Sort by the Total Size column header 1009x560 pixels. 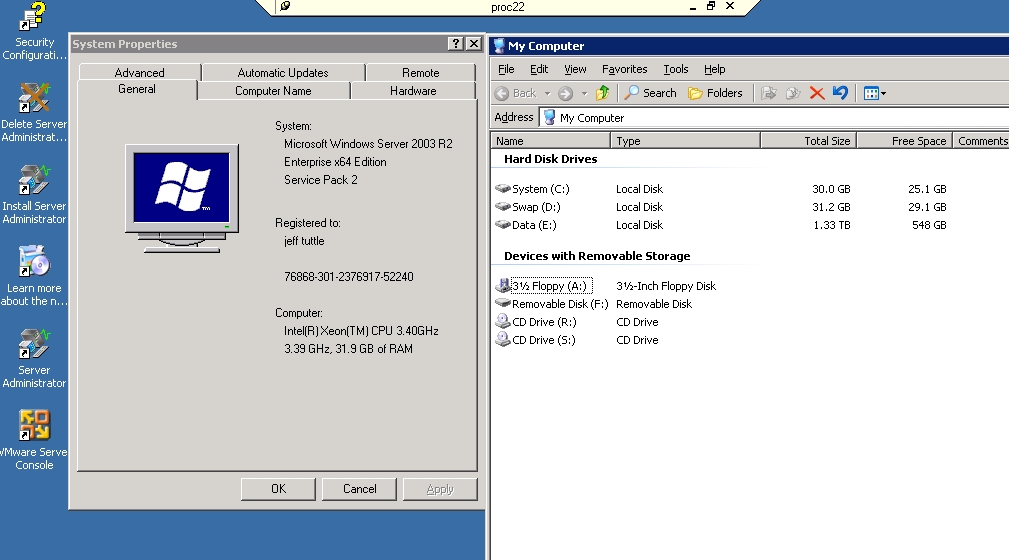click(x=808, y=141)
